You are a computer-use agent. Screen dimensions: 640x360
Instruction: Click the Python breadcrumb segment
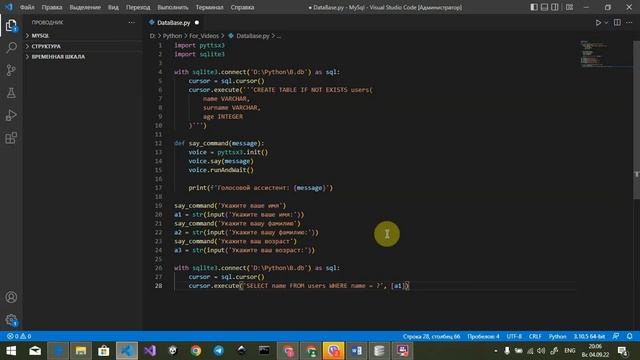pyautogui.click(x=172, y=36)
